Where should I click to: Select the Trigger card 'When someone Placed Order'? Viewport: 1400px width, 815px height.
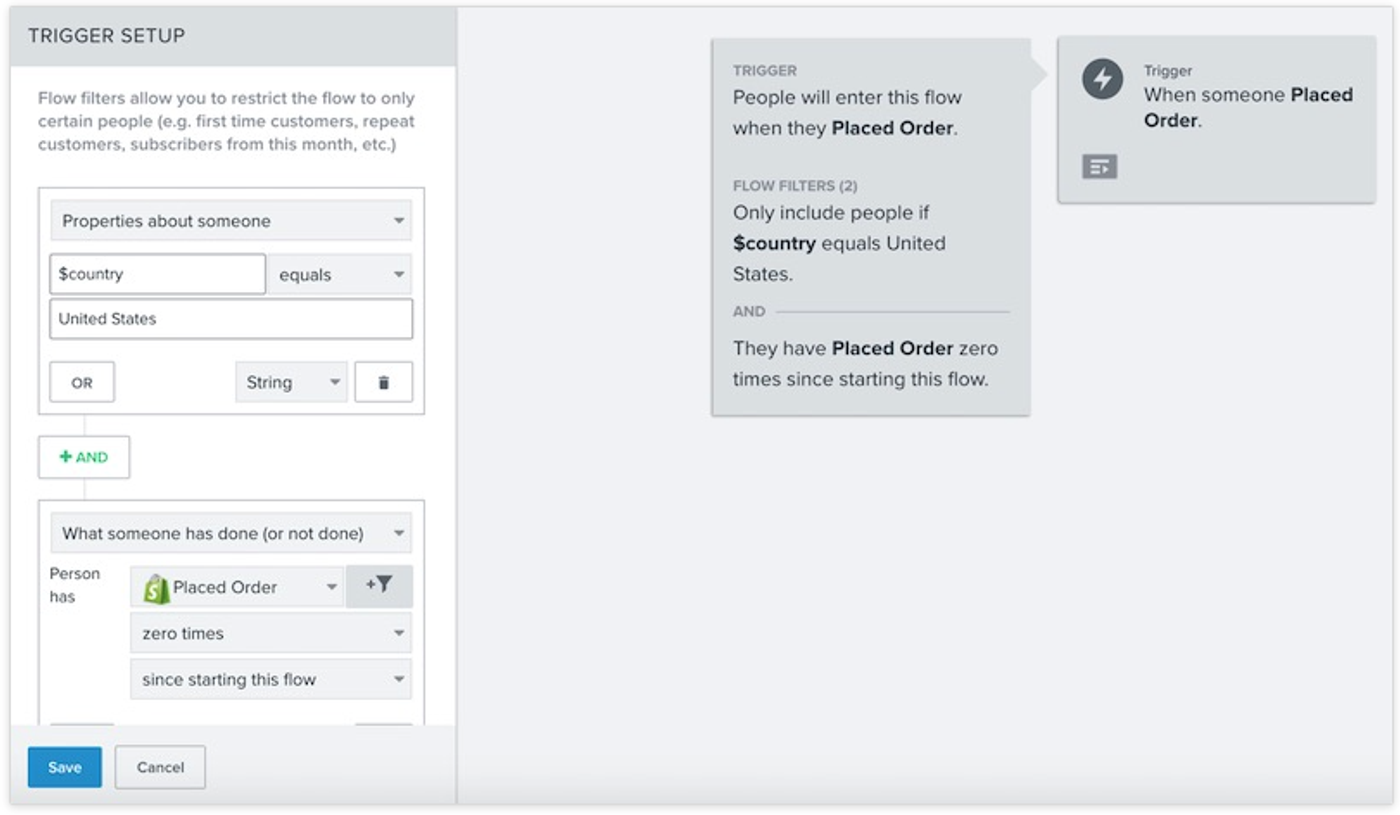[1216, 120]
